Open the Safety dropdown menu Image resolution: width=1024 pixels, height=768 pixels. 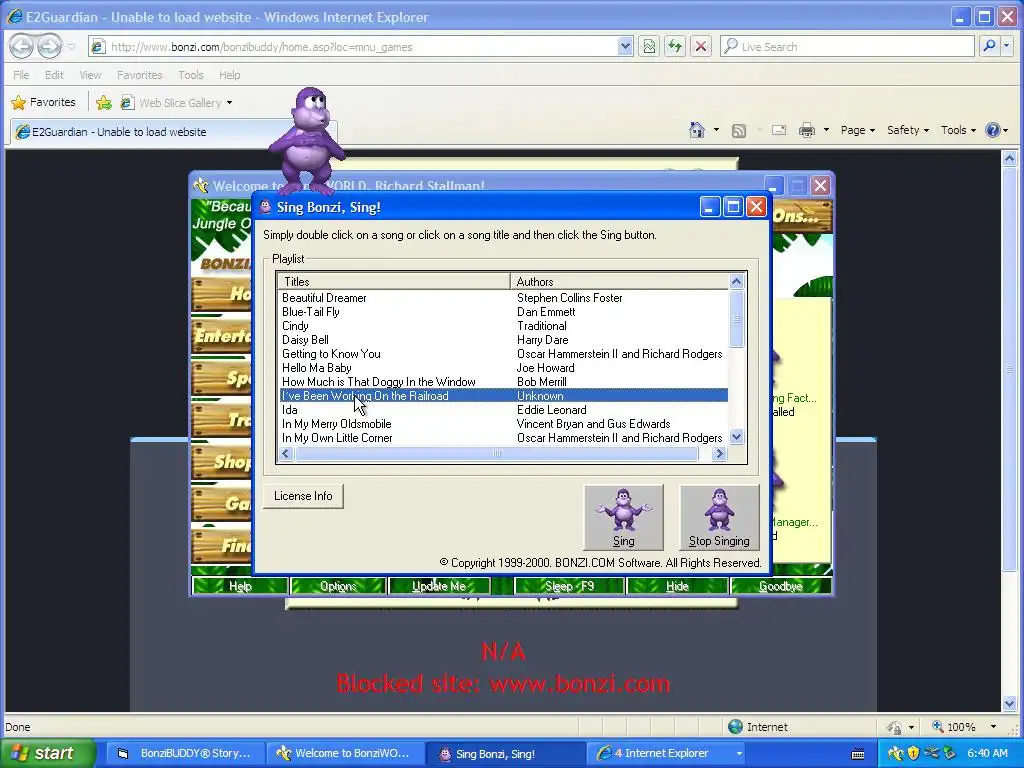click(x=908, y=131)
